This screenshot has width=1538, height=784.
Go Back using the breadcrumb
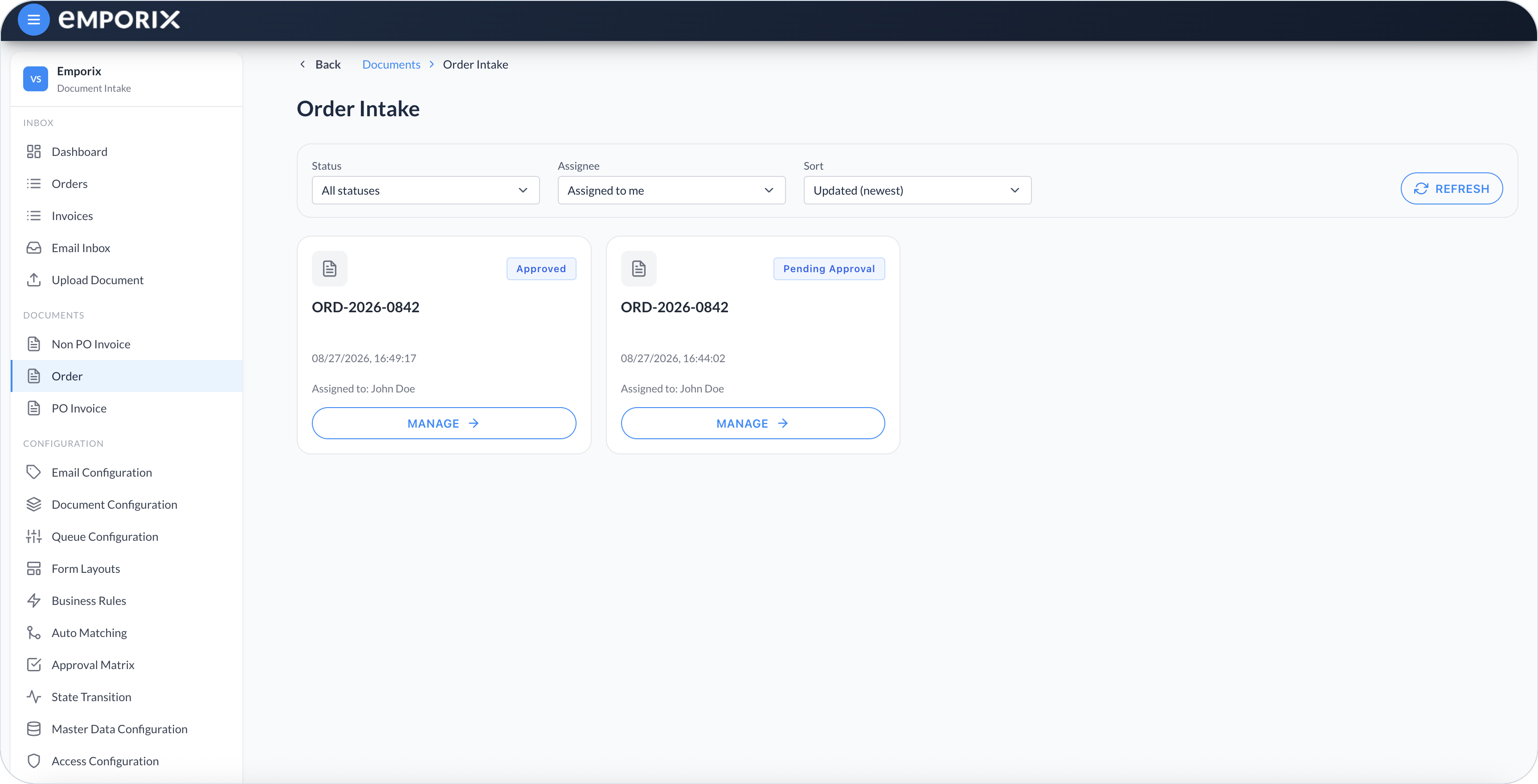click(320, 65)
